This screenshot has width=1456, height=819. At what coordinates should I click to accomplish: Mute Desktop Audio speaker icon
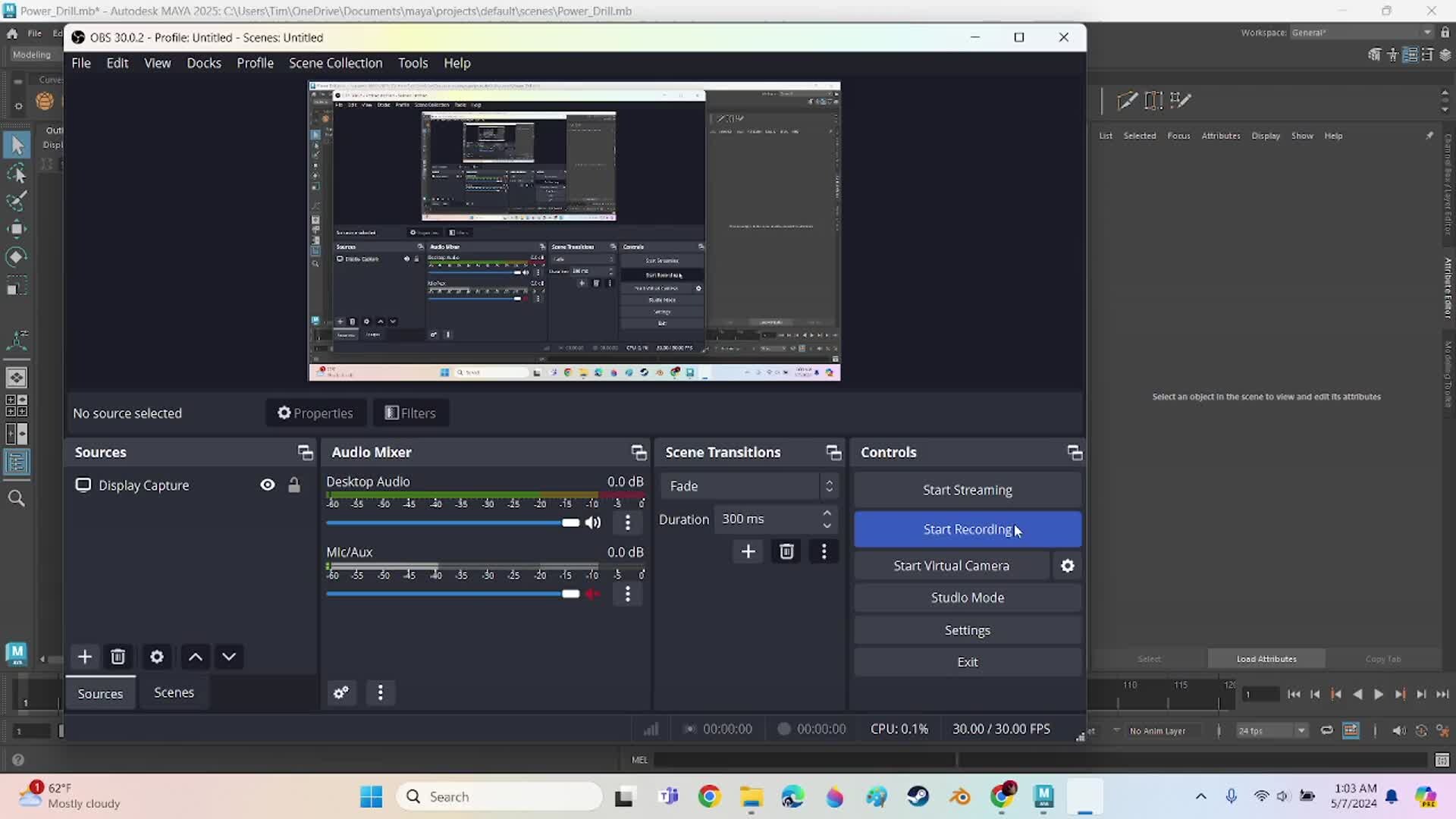(593, 522)
